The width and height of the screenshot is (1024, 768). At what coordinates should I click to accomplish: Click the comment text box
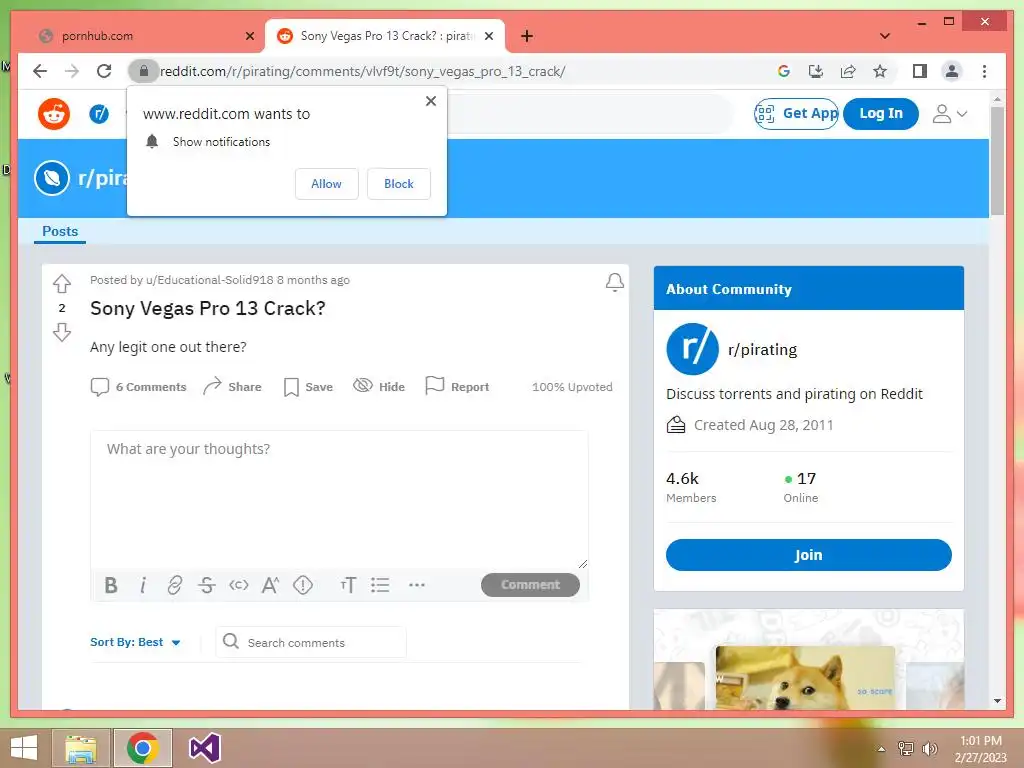339,500
